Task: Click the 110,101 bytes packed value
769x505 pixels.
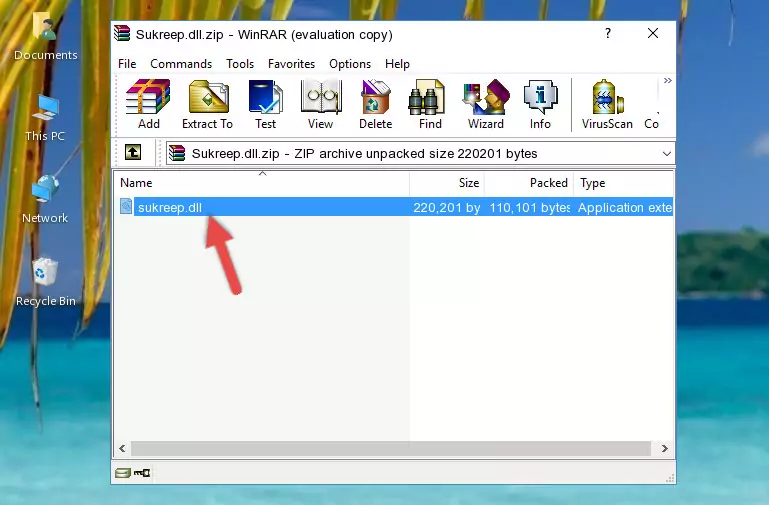Action: coord(530,207)
